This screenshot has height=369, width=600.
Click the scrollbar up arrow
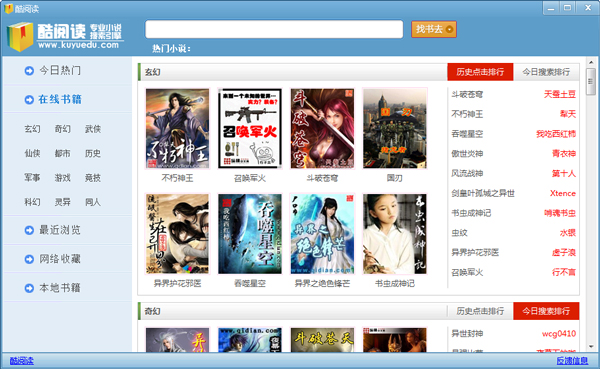[x=591, y=62]
